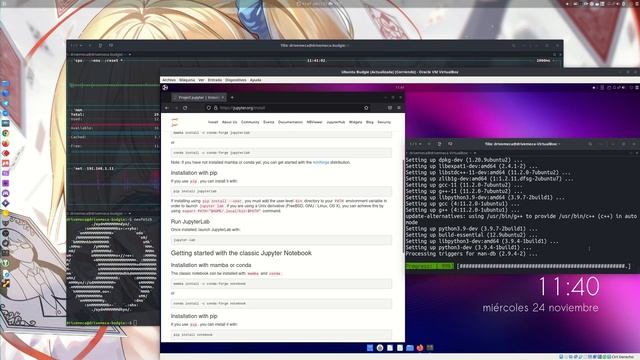Select the Project Jupyter browser tab
This screenshot has height=360, width=640.
(198, 98)
